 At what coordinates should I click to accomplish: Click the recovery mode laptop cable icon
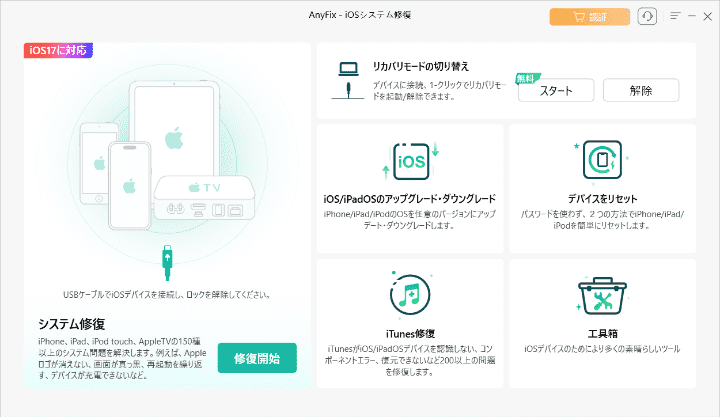[348, 80]
